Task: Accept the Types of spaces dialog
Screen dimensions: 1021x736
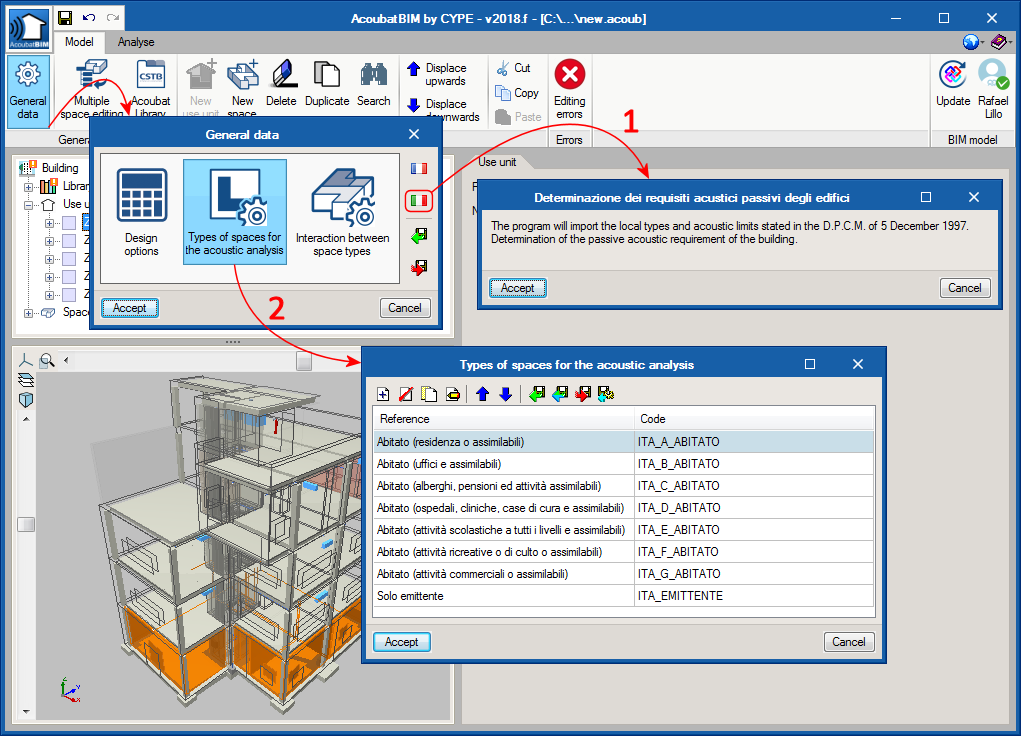Action: 402,642
